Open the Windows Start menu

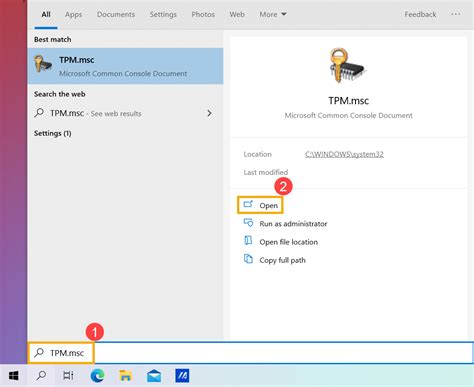click(14, 376)
